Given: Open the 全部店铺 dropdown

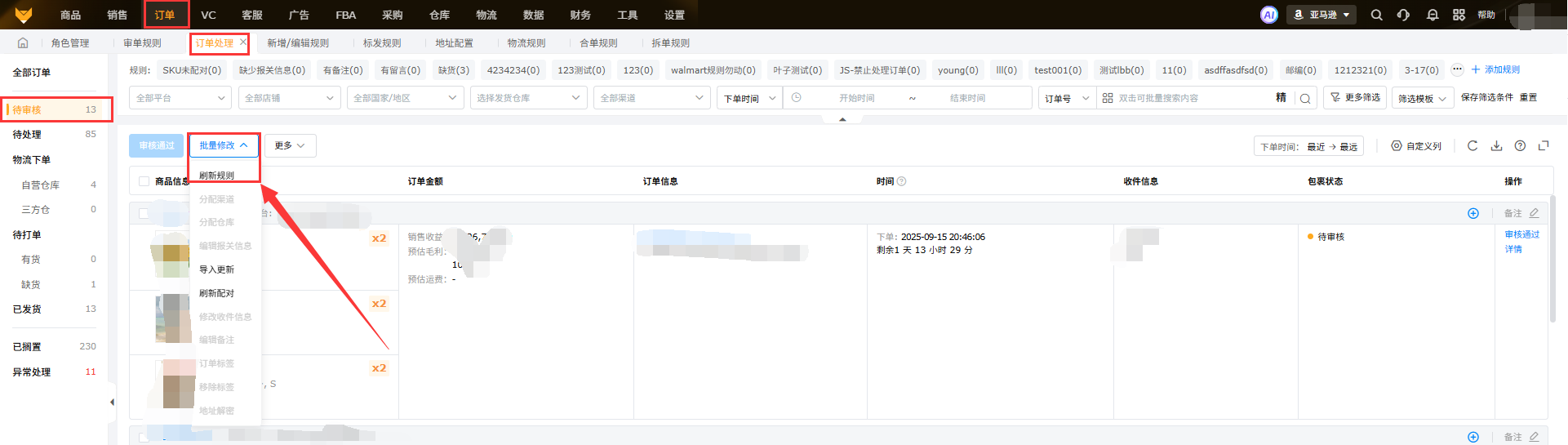Looking at the screenshot, I should (x=289, y=98).
